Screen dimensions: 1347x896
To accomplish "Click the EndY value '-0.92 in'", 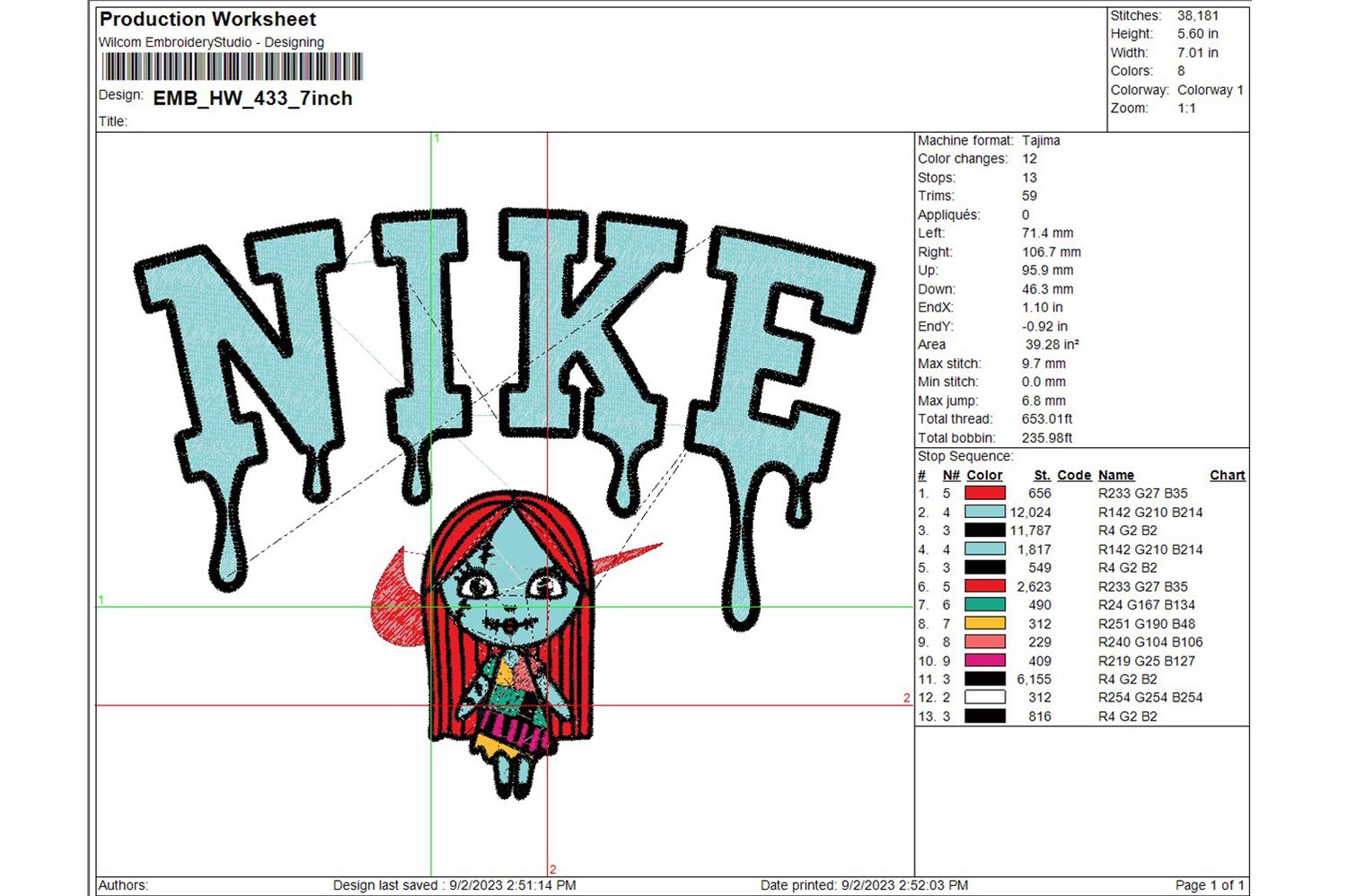I will point(1044,326).
